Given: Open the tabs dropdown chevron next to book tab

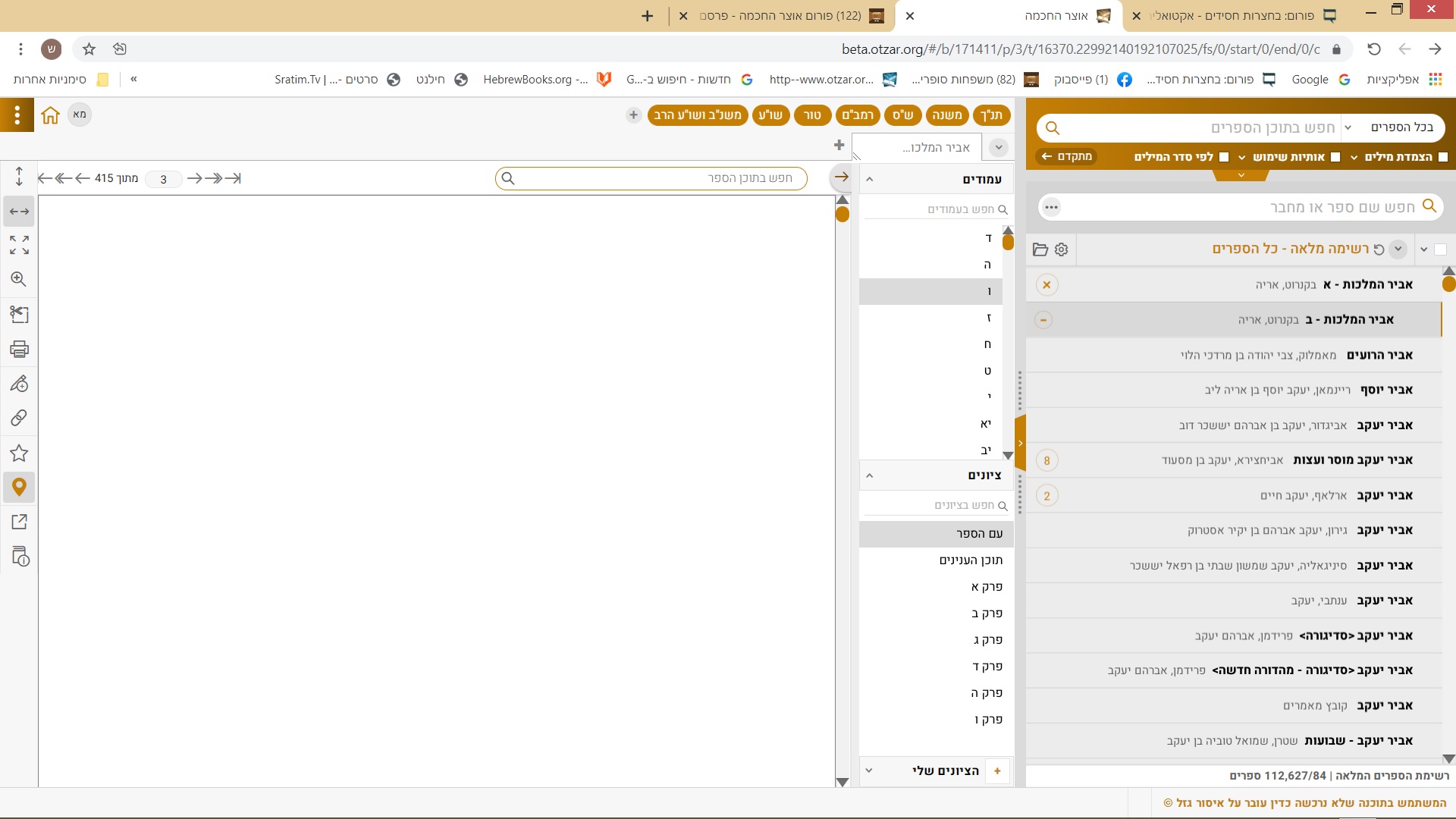Looking at the screenshot, I should (x=999, y=148).
